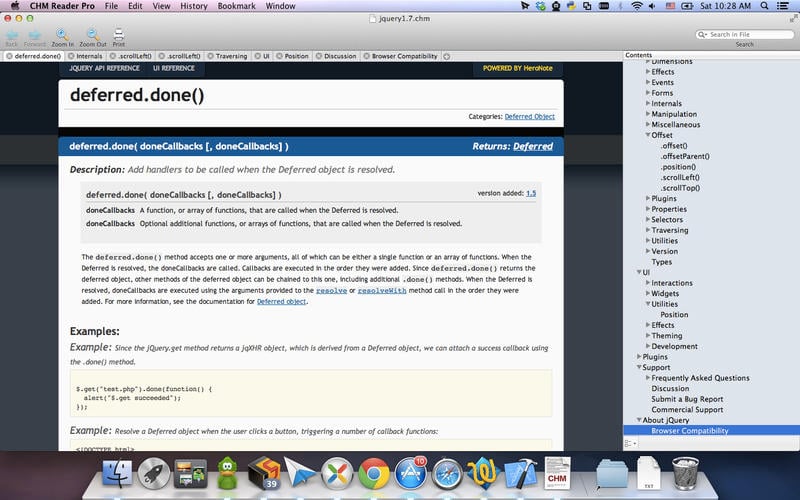800x500 pixels.
Task: Select .offsetParent() in the Contents tree
Action: [x=685, y=156]
